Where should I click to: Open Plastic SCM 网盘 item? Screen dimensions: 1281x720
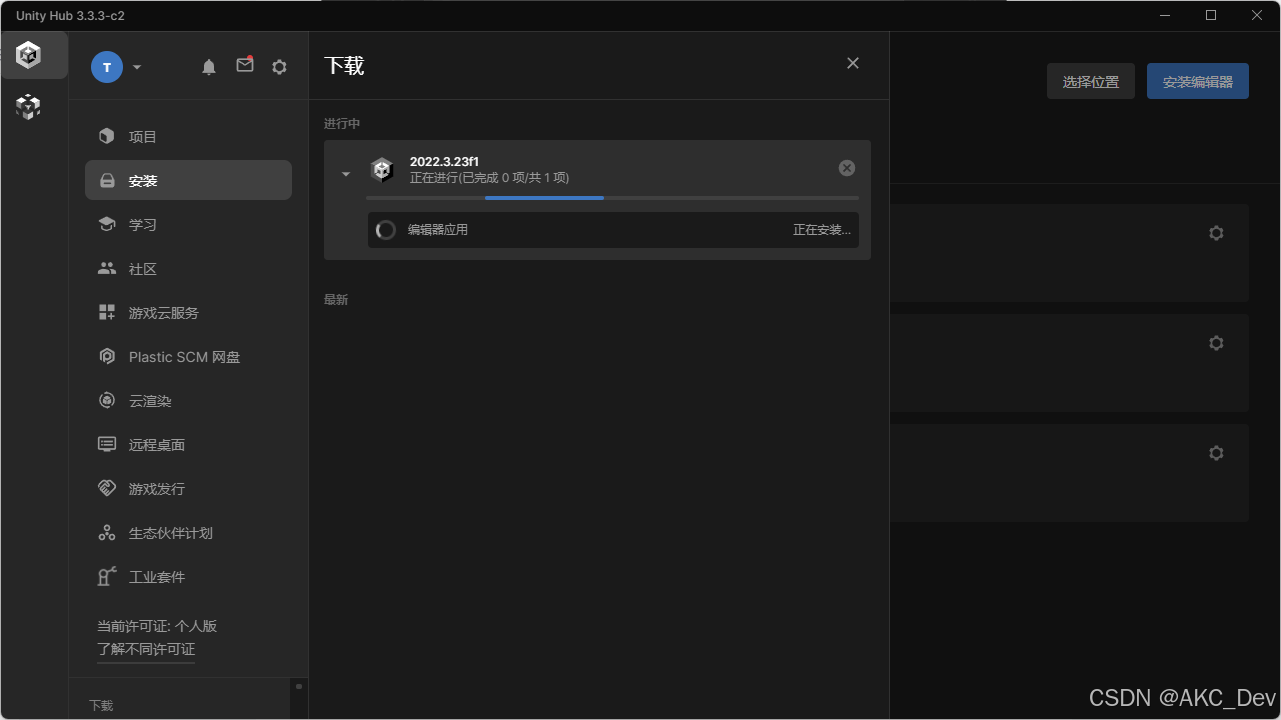(188, 356)
